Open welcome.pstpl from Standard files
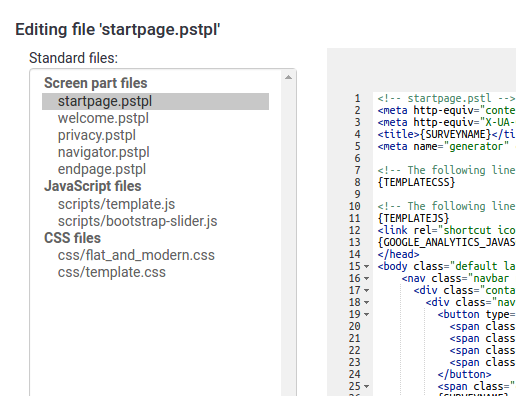 [x=103, y=118]
